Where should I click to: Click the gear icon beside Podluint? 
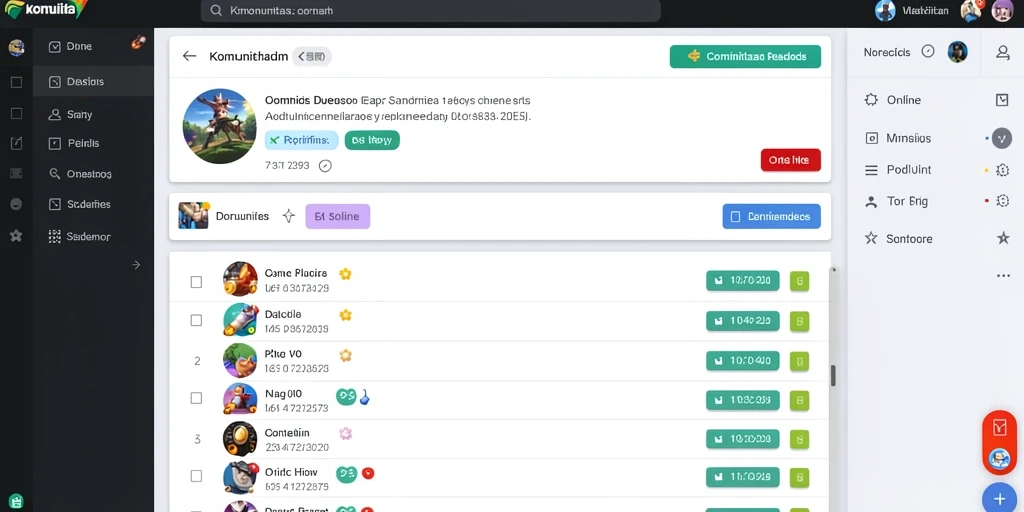click(x=1002, y=170)
